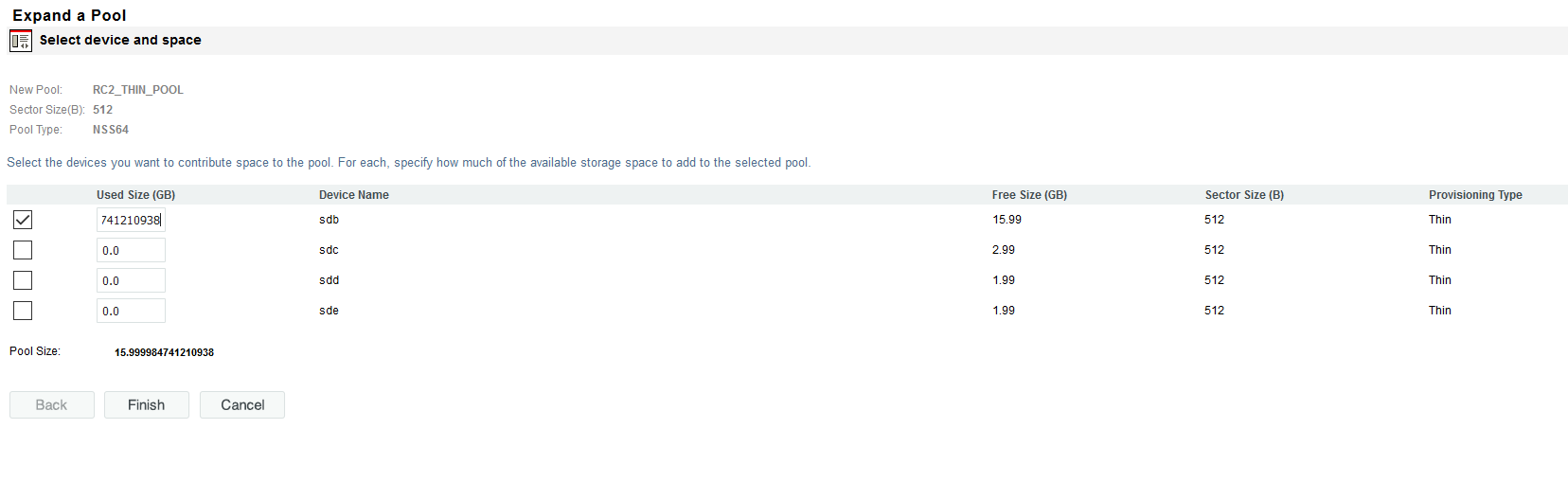Enable the sdc device checkbox
Screen dimensions: 1568x500
tap(23, 250)
